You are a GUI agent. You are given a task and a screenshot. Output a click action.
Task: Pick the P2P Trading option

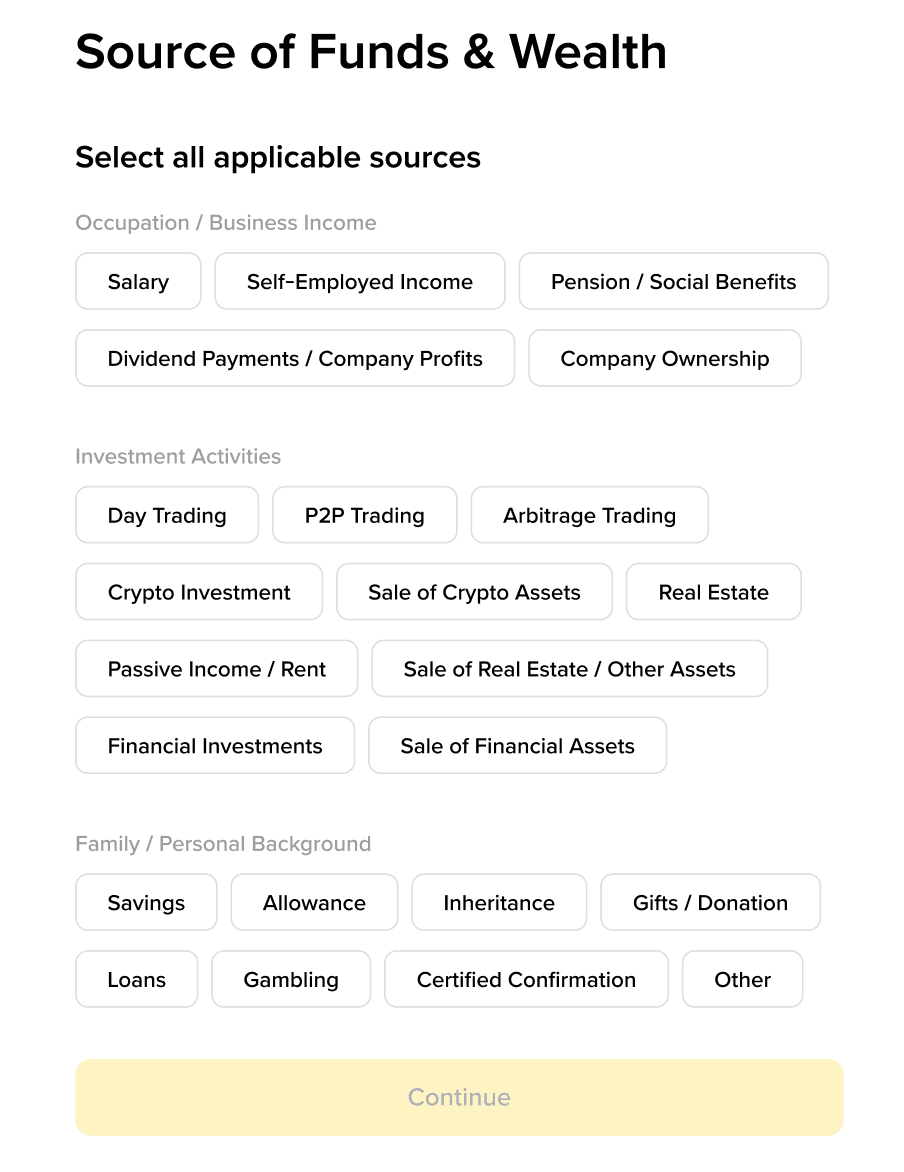pos(364,516)
